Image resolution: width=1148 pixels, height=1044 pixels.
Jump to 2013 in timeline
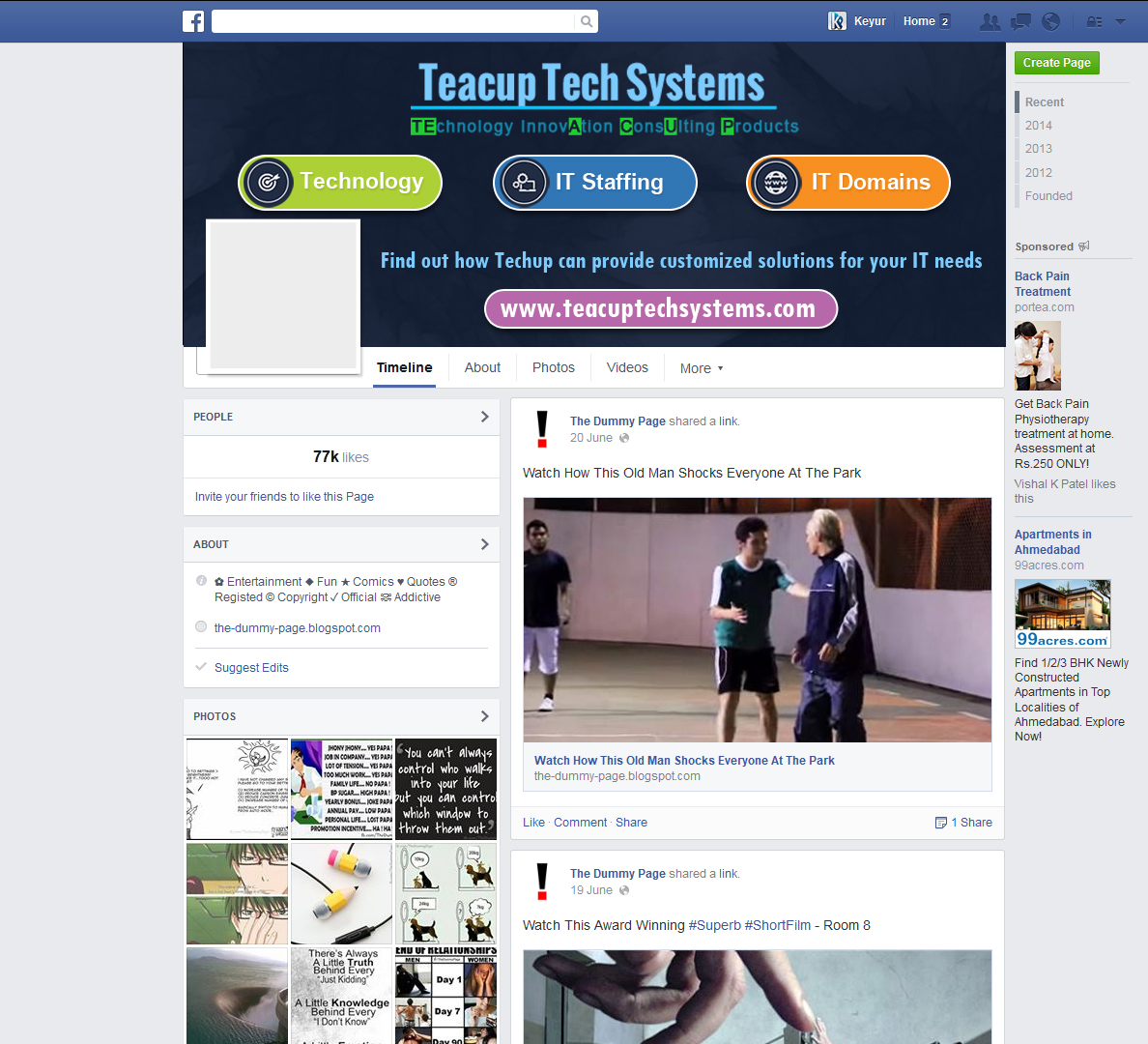click(x=1039, y=149)
